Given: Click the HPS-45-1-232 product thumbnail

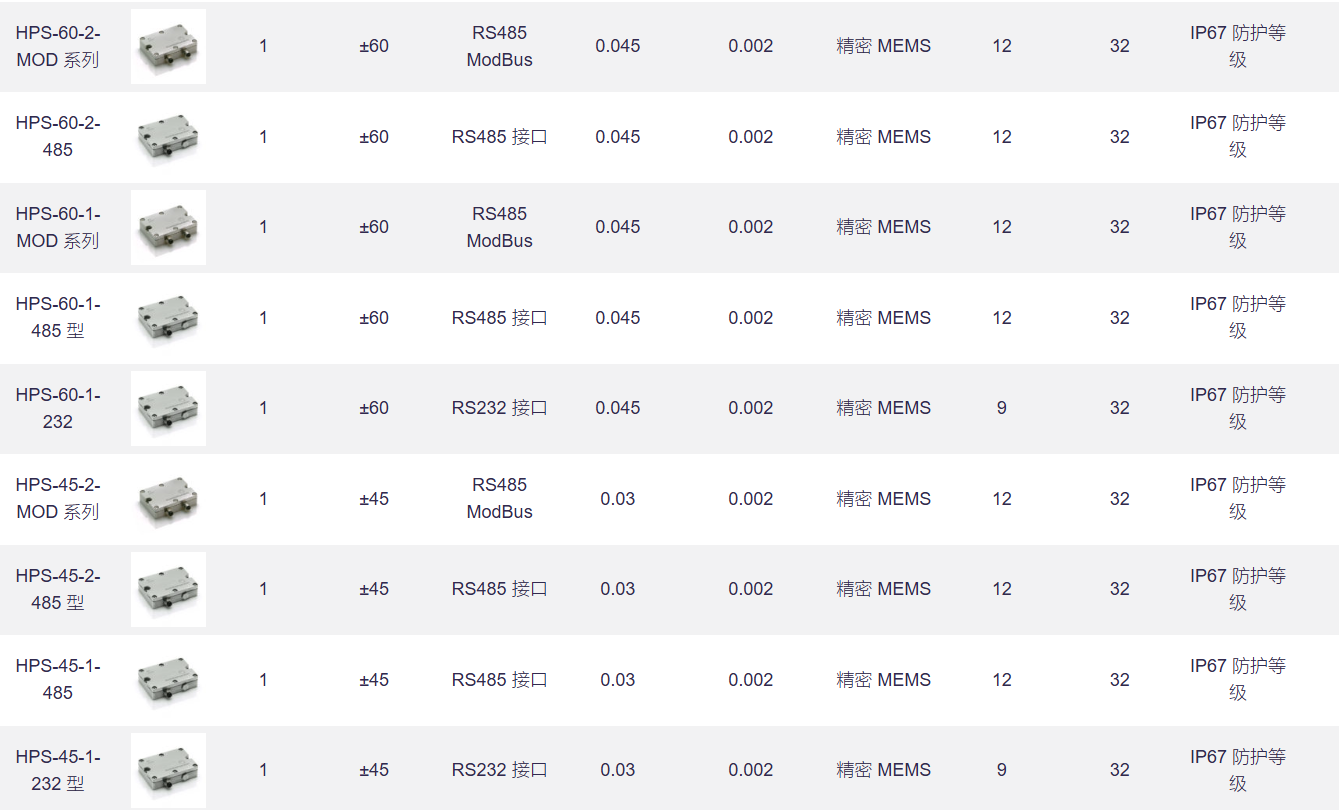Looking at the screenshot, I should click(x=168, y=770).
